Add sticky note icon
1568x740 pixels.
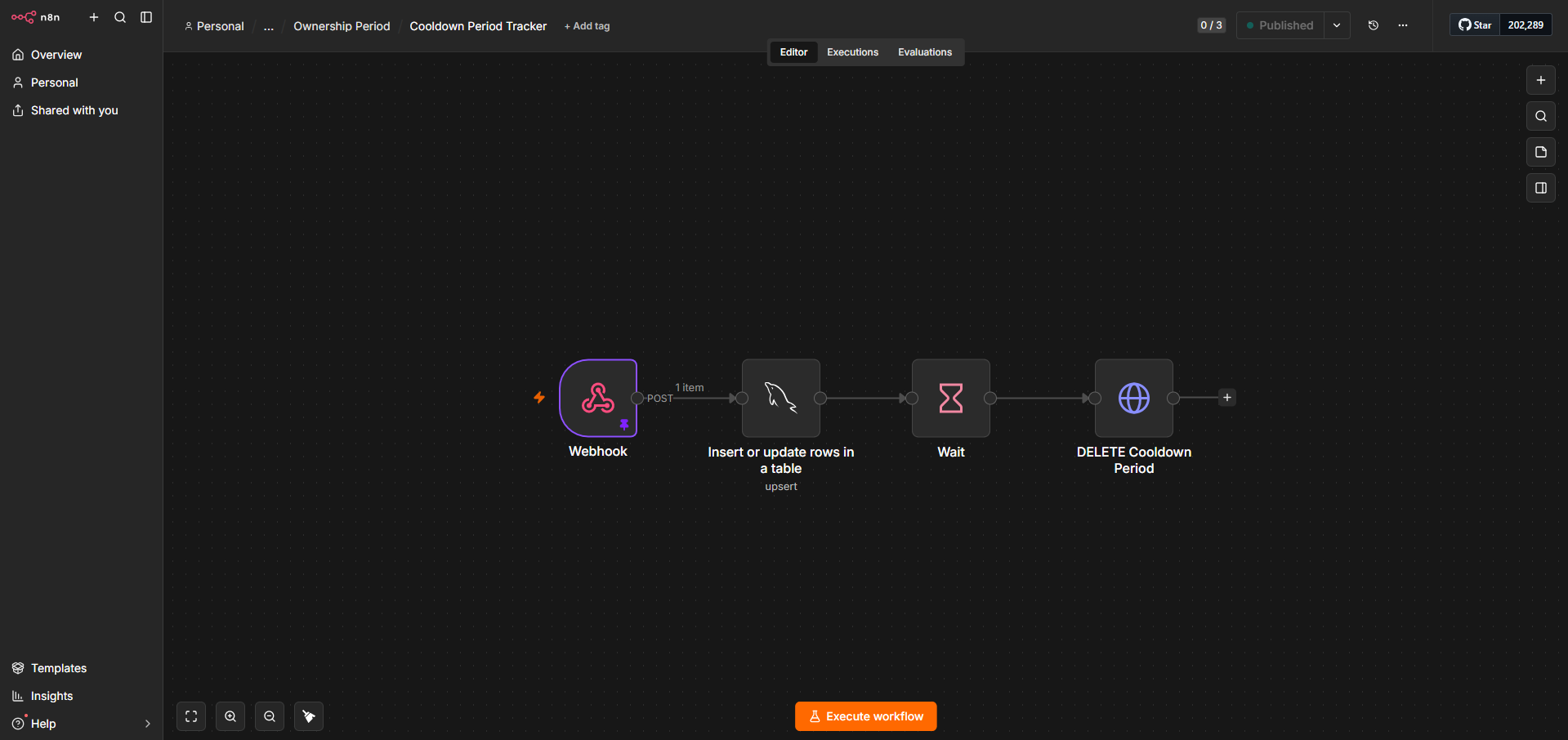[x=1541, y=152]
